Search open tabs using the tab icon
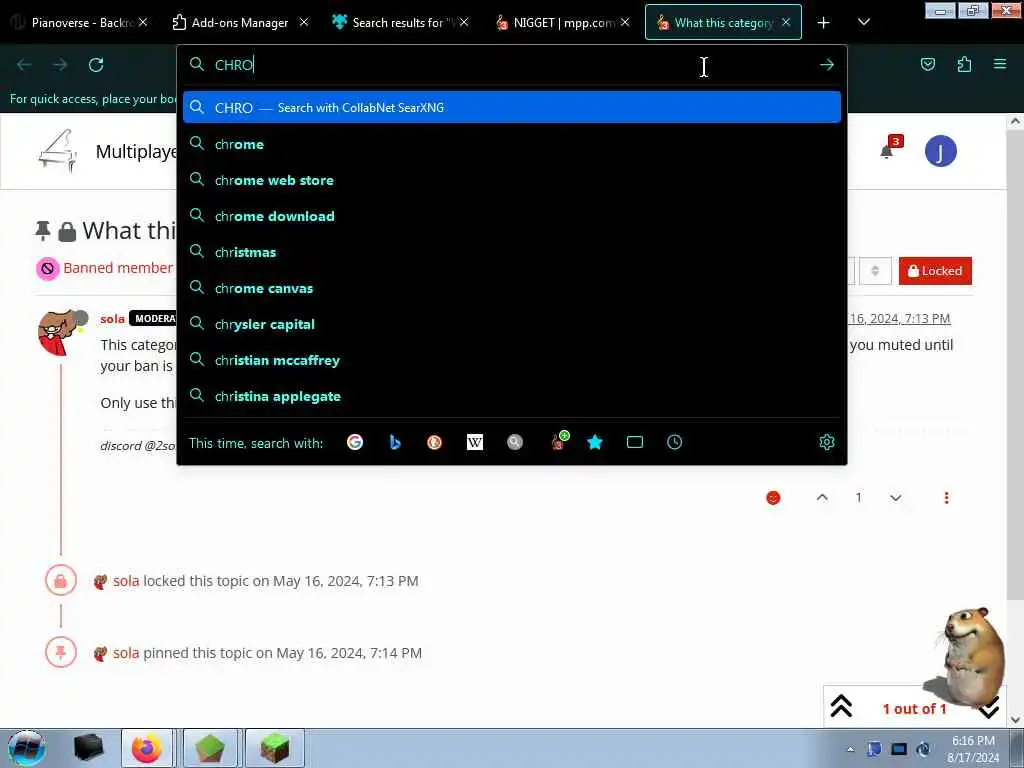 coord(635,442)
